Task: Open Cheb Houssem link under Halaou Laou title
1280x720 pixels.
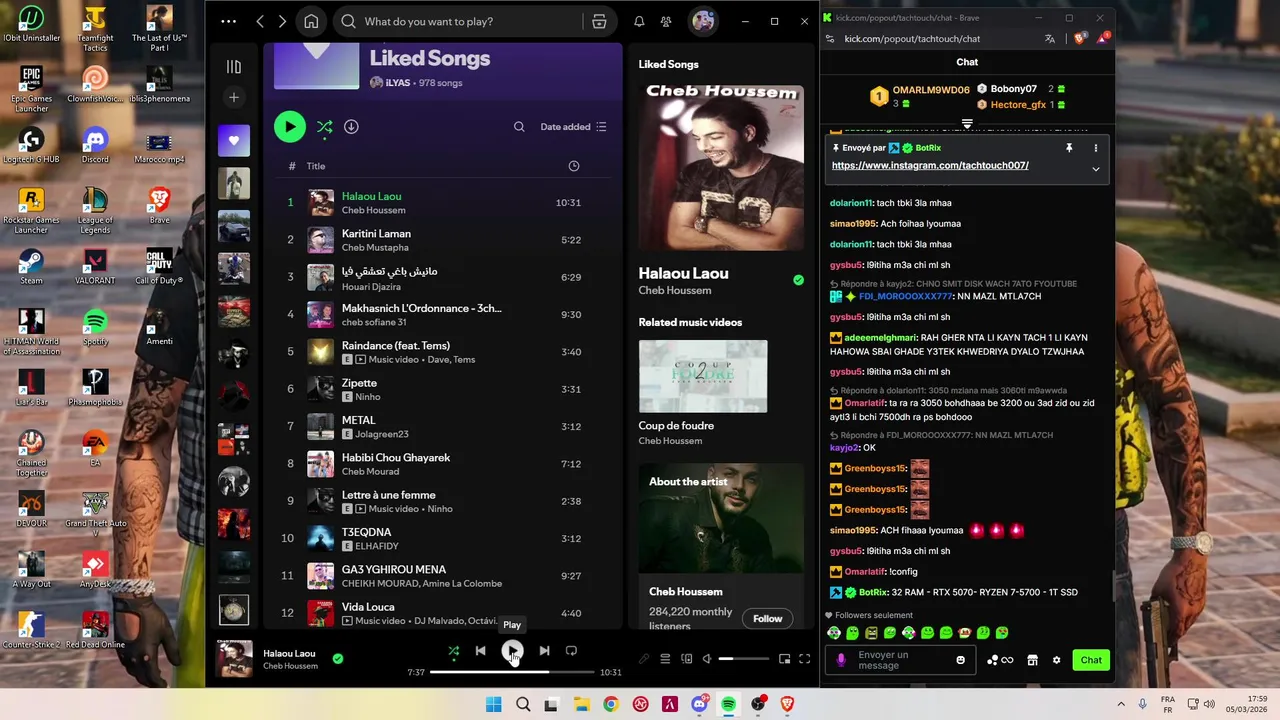Action: 675,291
